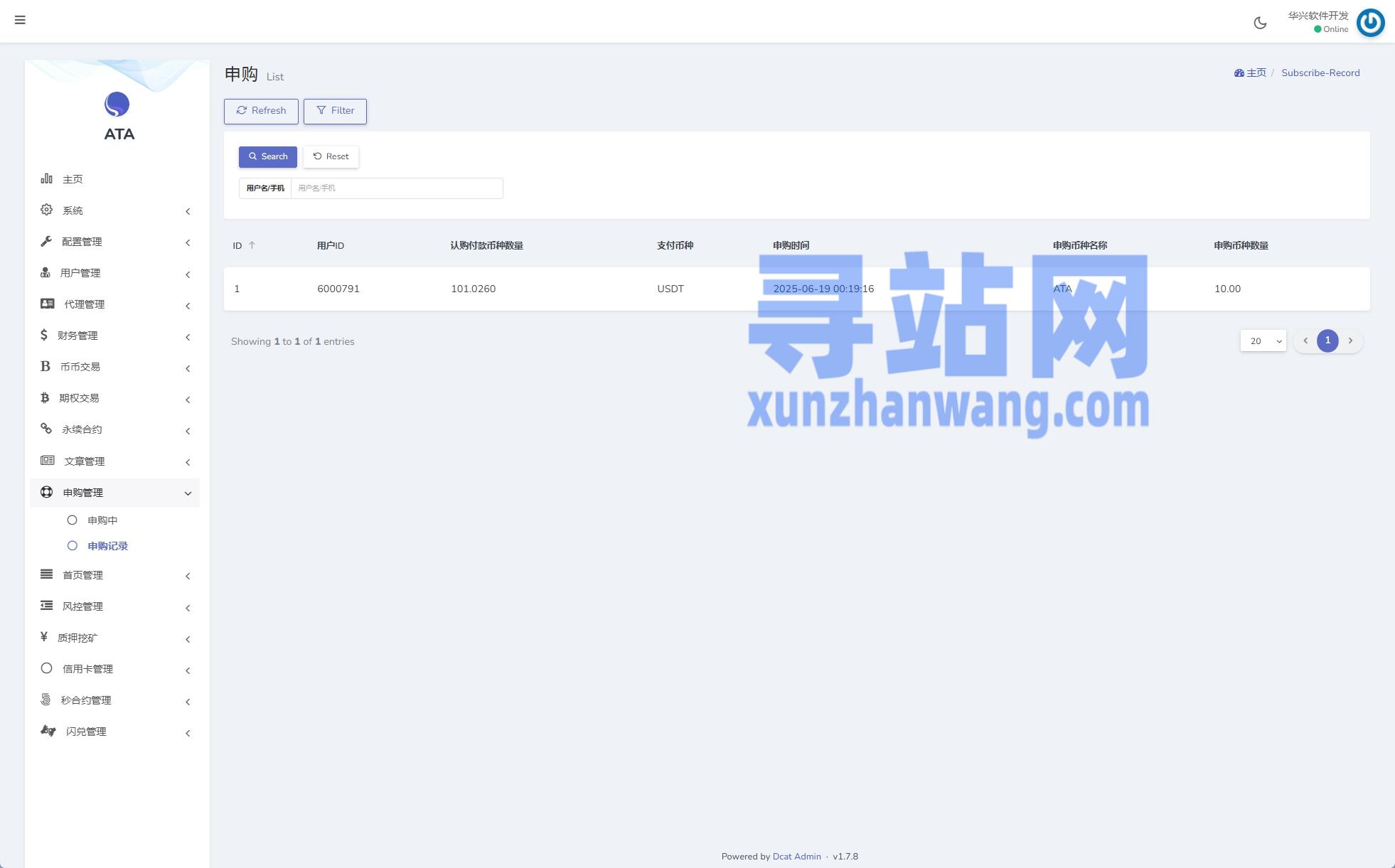Click the 101.0260 amount cell
The height and width of the screenshot is (868, 1395).
click(x=473, y=289)
